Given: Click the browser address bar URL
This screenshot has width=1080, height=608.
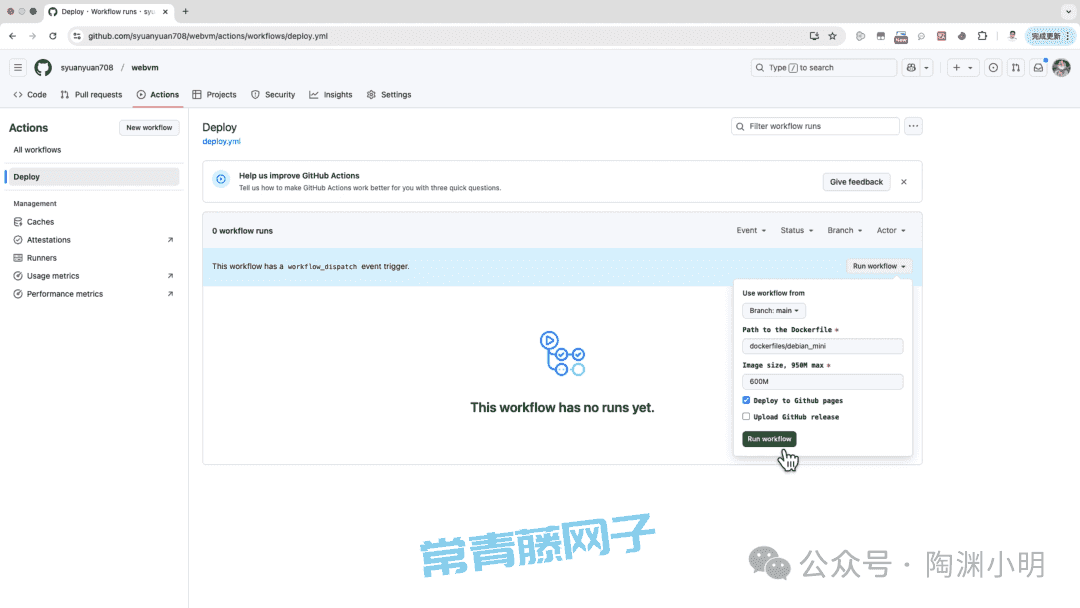Looking at the screenshot, I should (x=208, y=36).
